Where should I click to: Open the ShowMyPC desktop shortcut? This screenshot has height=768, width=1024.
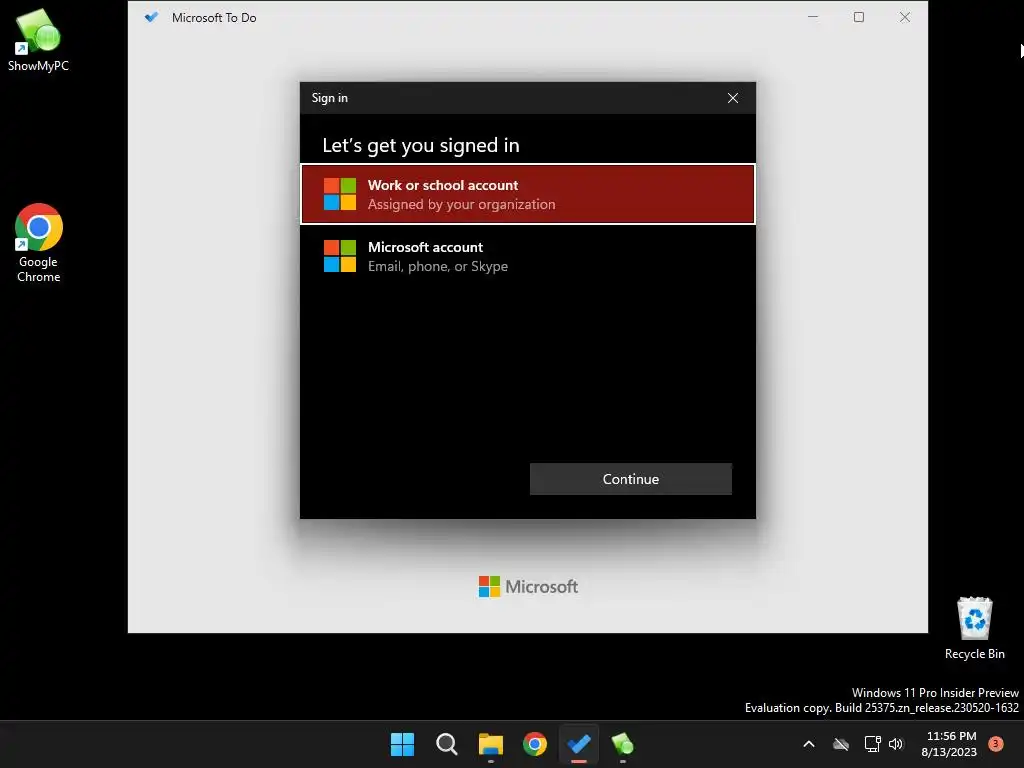(x=38, y=40)
